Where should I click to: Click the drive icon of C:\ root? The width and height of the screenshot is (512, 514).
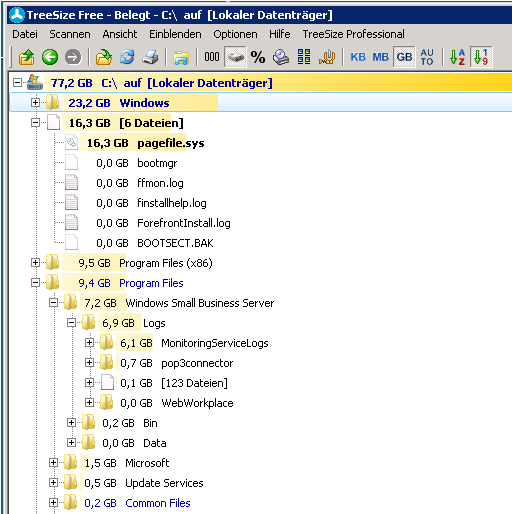coord(35,82)
